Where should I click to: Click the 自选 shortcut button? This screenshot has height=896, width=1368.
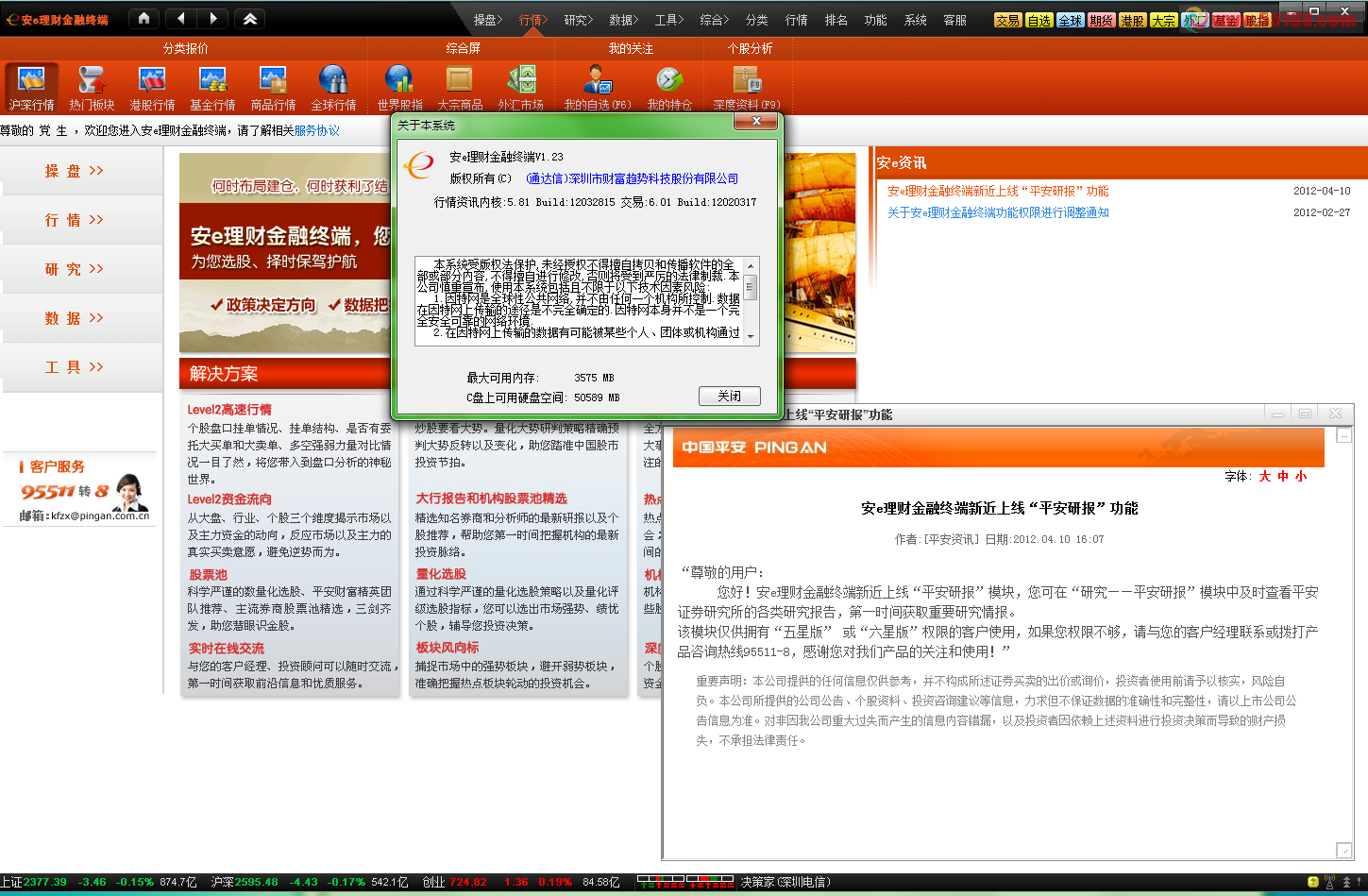click(1039, 20)
